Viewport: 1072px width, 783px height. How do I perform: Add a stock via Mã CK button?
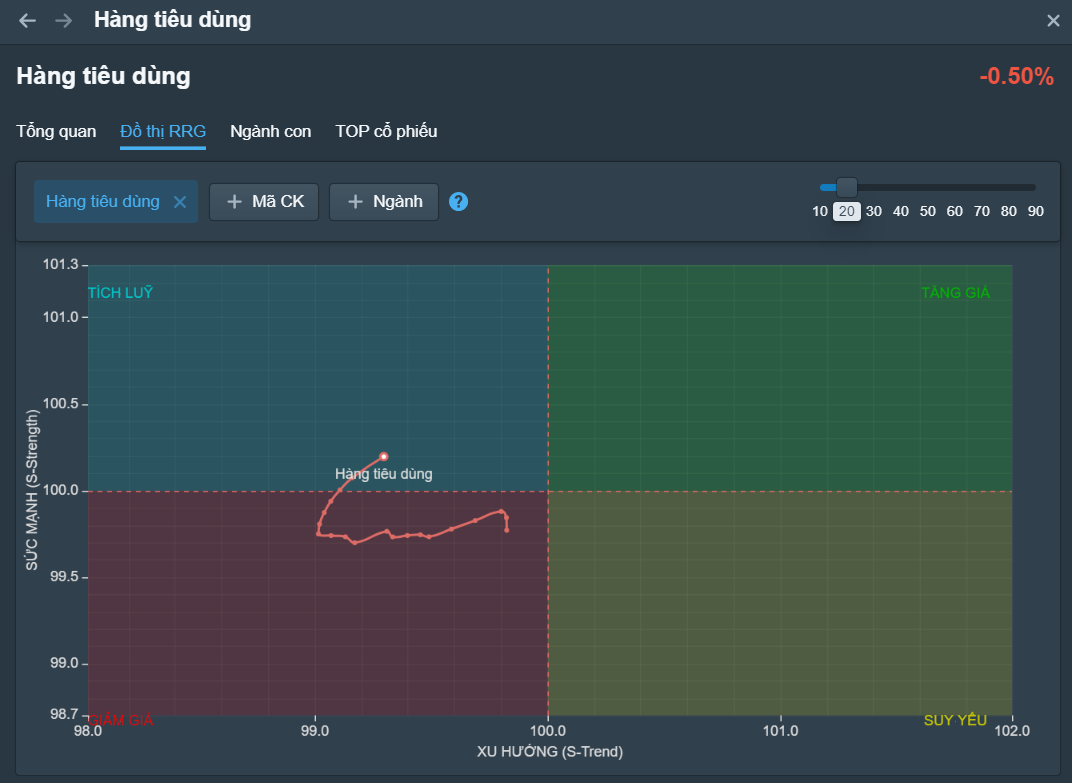coord(265,202)
